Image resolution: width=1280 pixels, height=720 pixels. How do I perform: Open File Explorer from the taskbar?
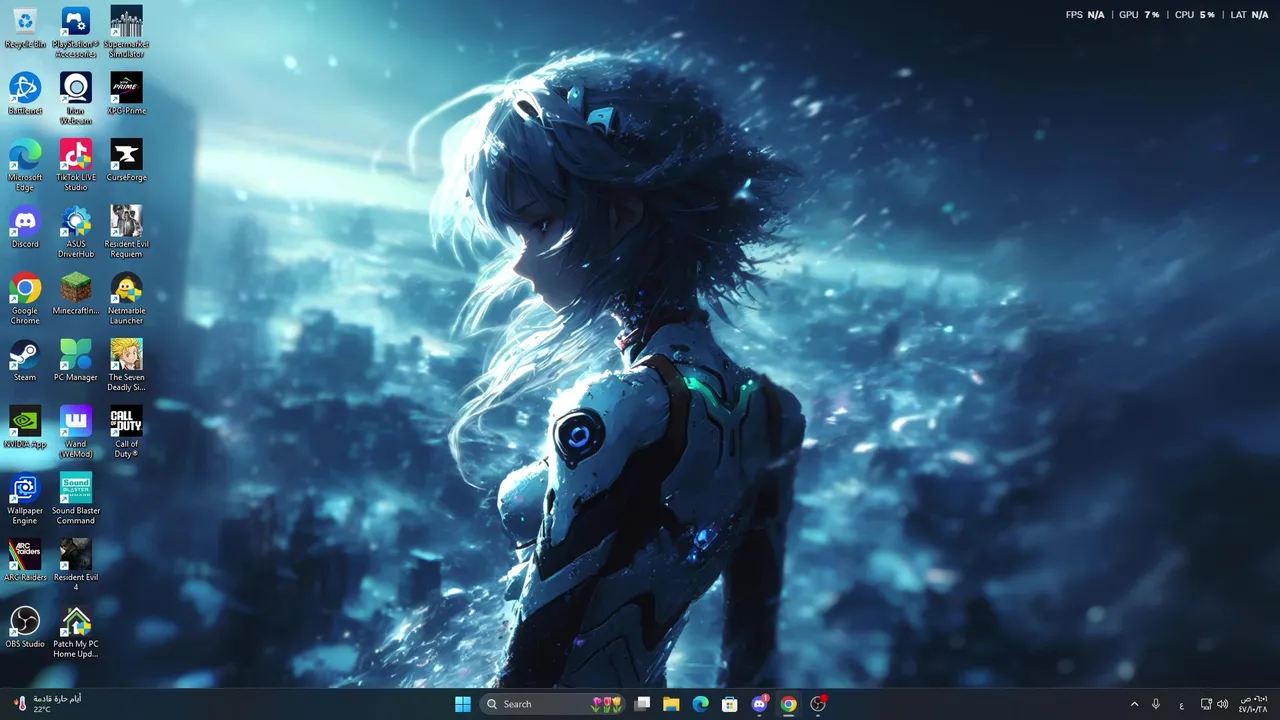(x=671, y=704)
